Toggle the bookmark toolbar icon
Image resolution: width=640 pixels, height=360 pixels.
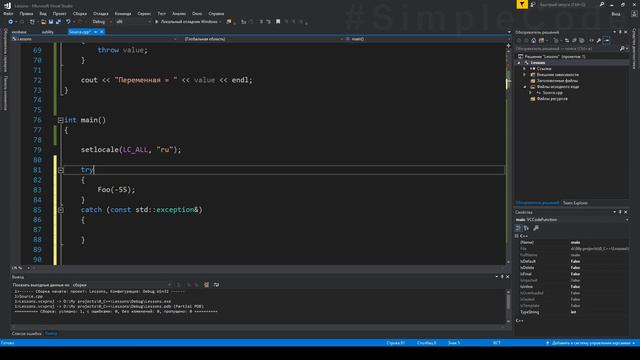[278, 22]
